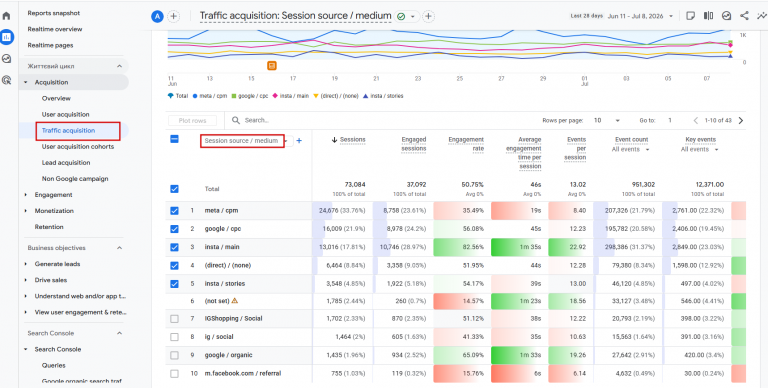Open the Reports bar-chart icon
The image size is (768, 388).
[7, 37]
